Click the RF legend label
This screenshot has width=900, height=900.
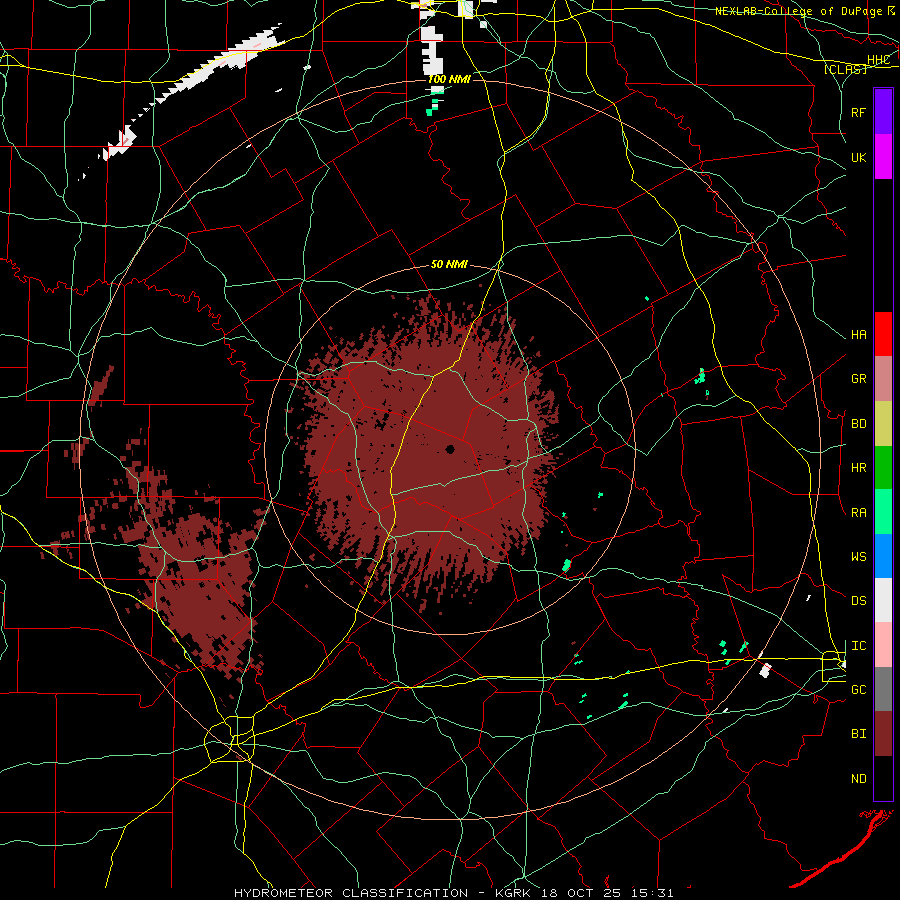pos(859,112)
